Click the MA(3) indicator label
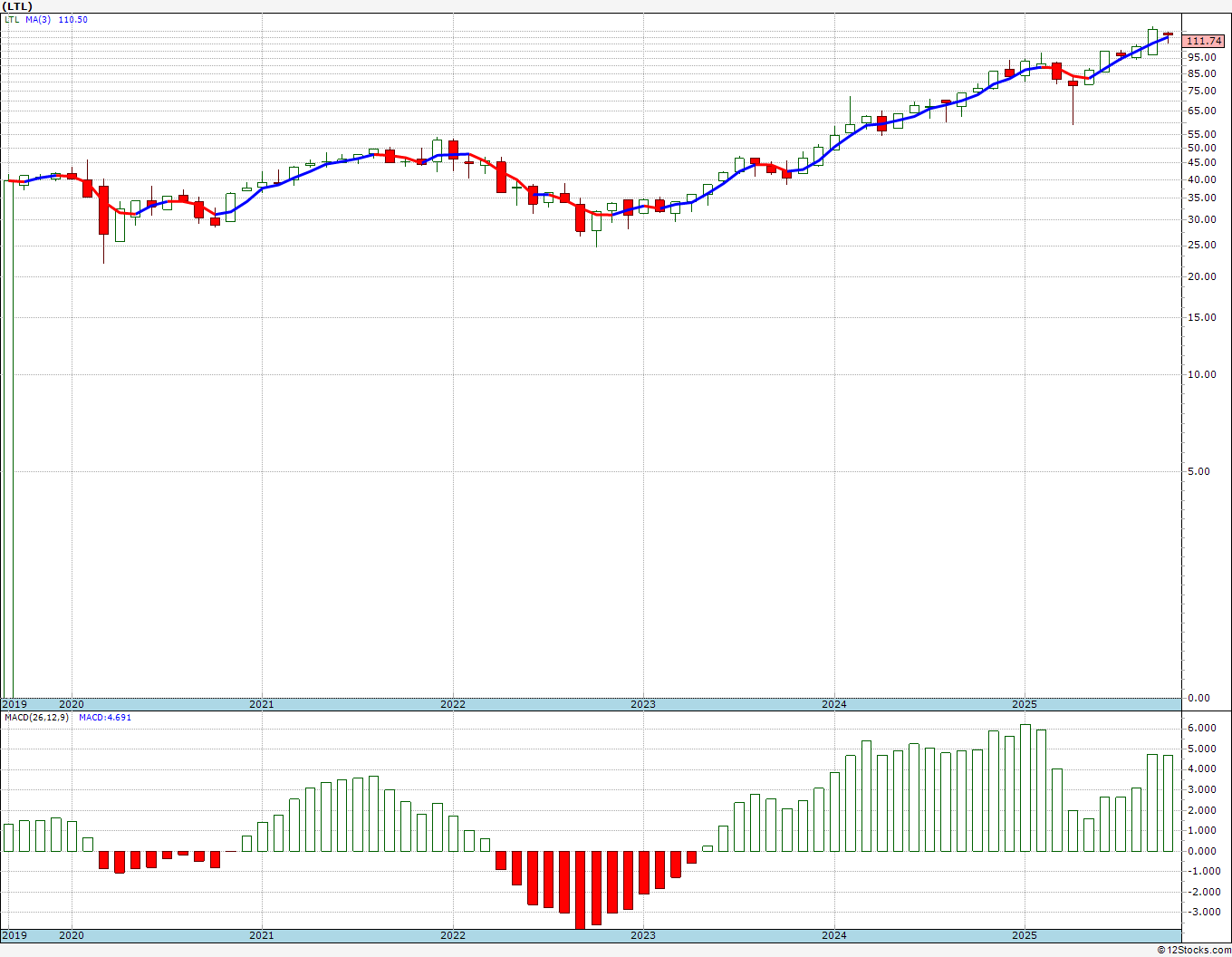 pyautogui.click(x=38, y=20)
